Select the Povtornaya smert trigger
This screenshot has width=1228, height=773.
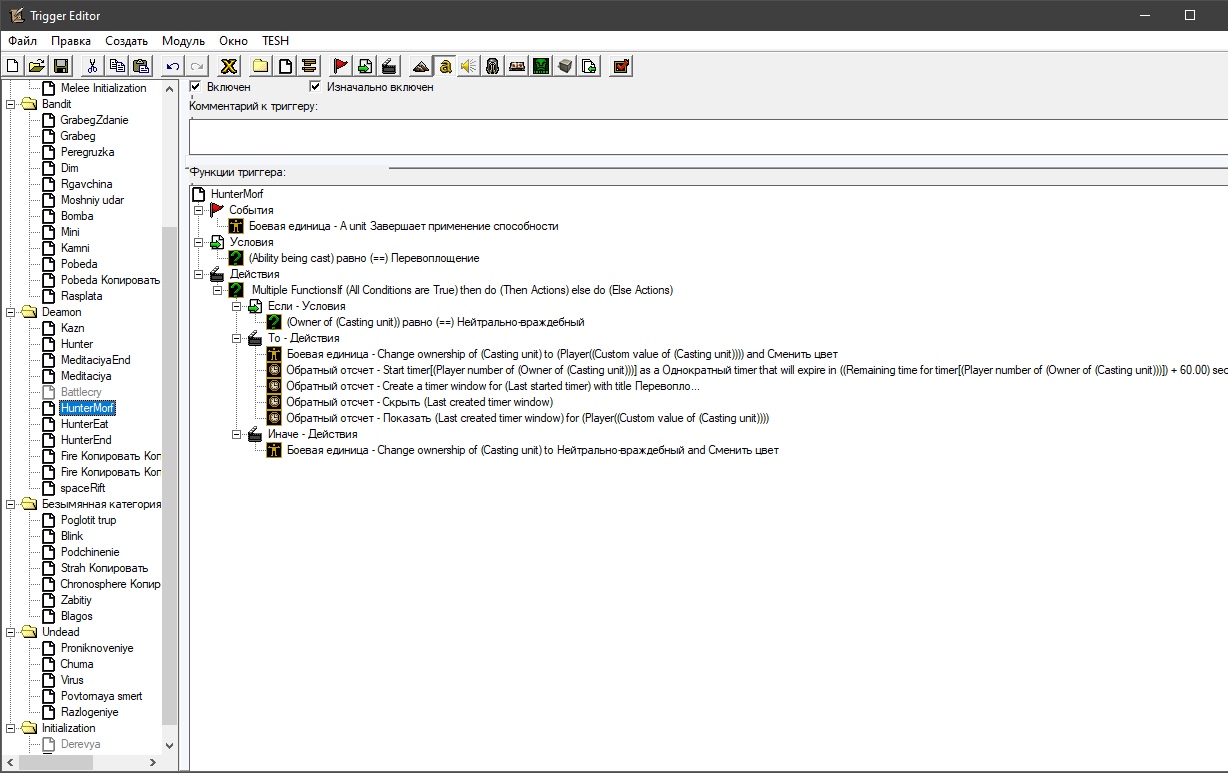point(101,696)
